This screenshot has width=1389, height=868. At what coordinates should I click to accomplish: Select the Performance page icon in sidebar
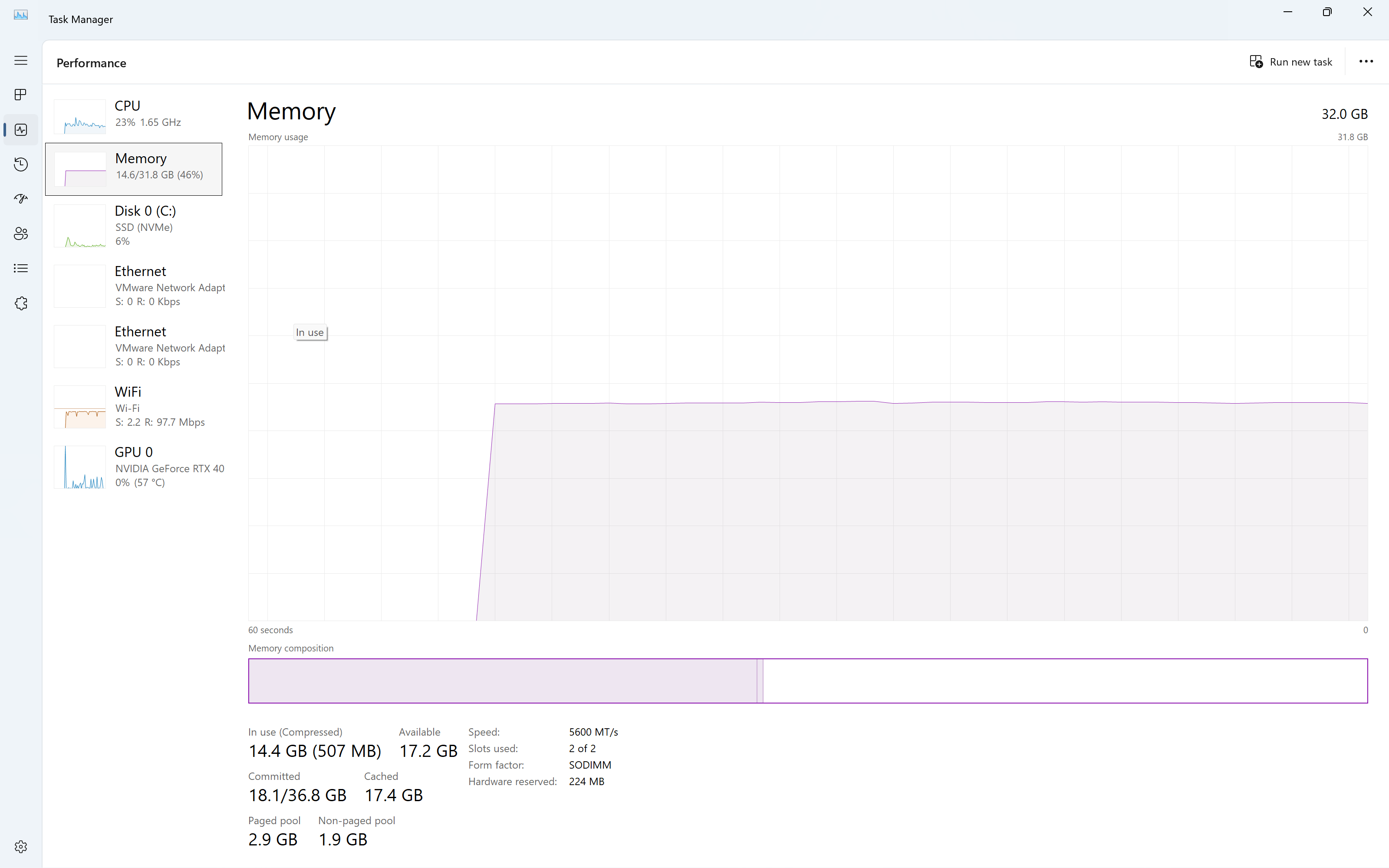pyautogui.click(x=21, y=130)
